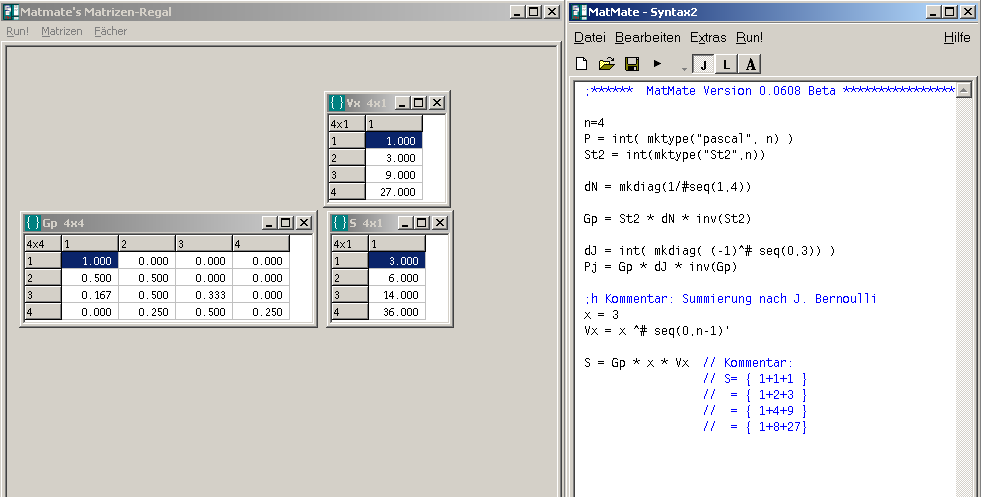981x497 pixels.
Task: Toggle the J mode button
Action: click(703, 65)
